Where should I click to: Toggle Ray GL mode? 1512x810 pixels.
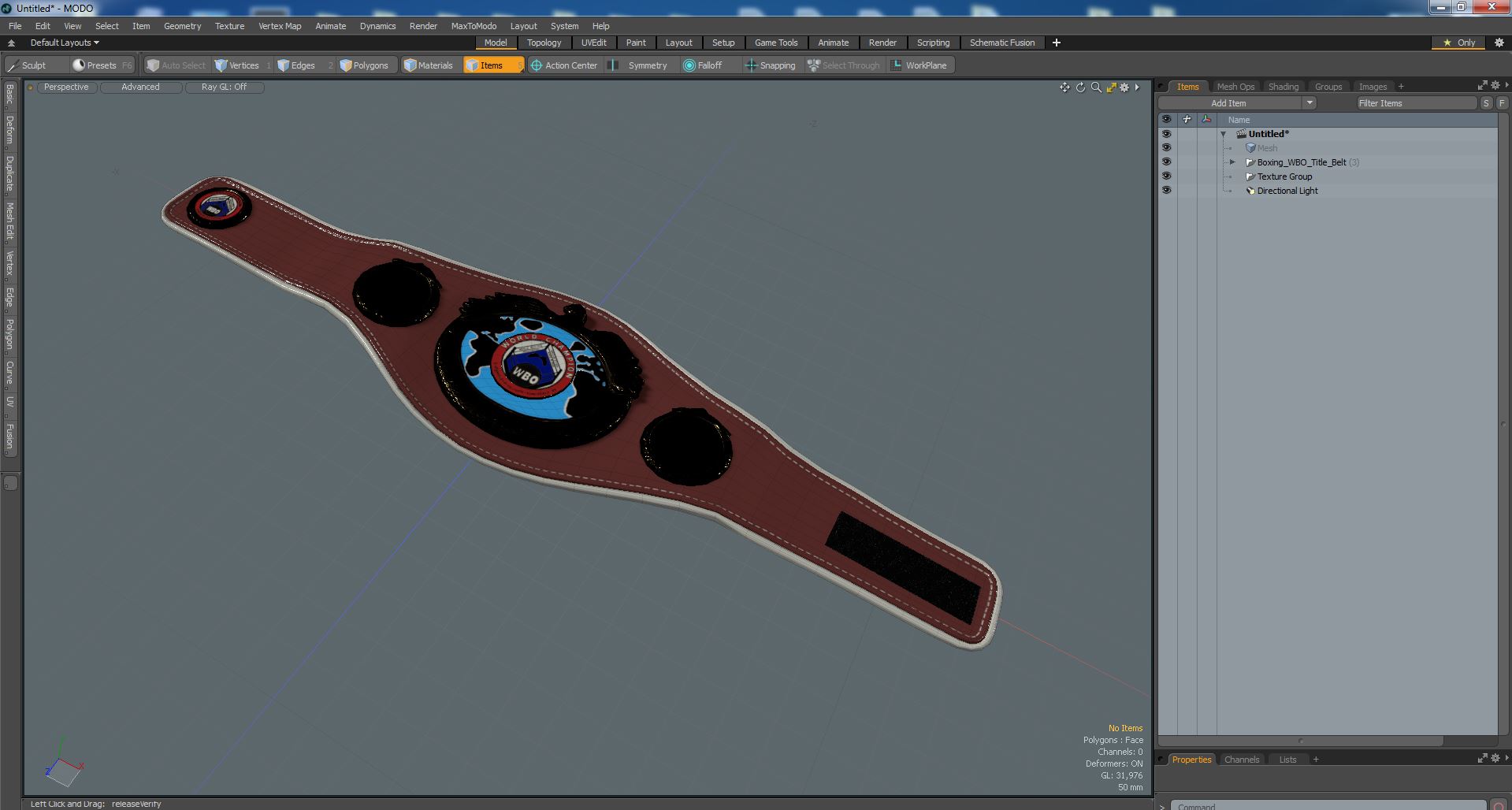point(224,87)
